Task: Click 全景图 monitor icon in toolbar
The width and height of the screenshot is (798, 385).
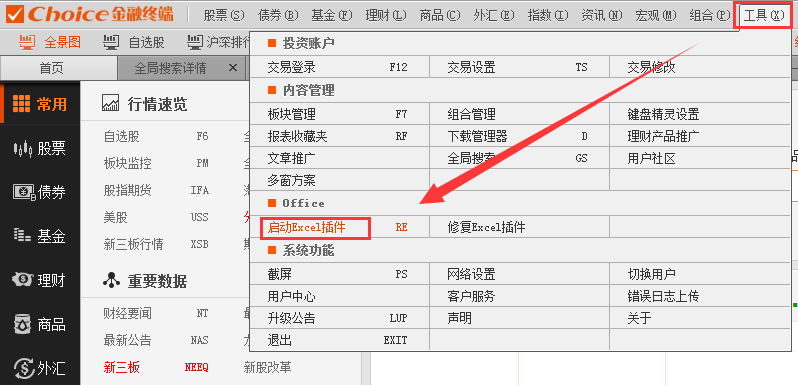Action: point(27,42)
